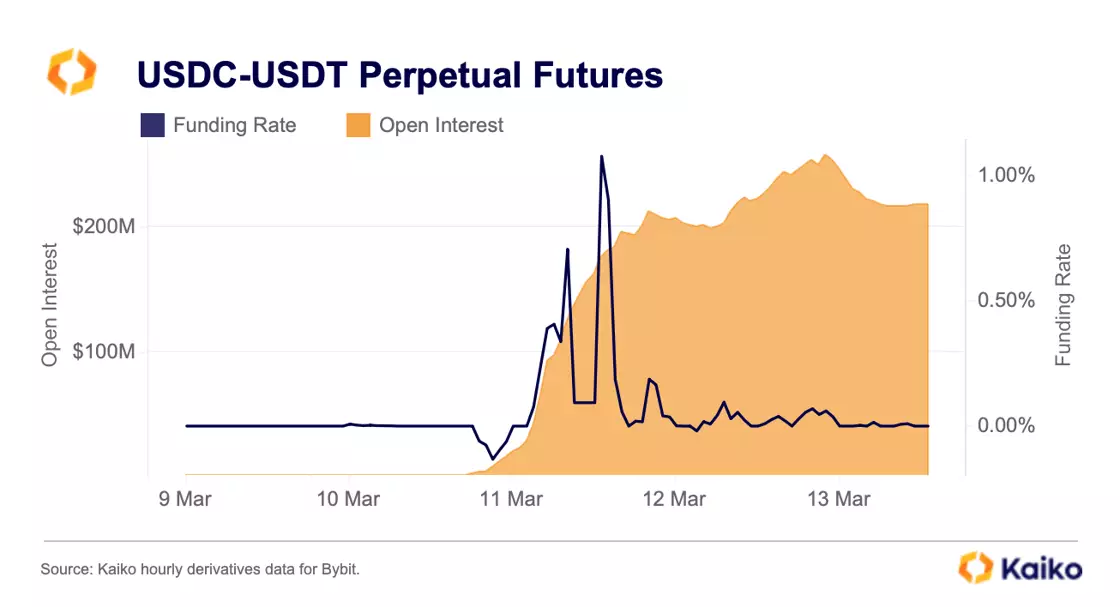Select the 12 Mar x-axis label
Viewport: 1120px width, 607px height.
click(x=674, y=499)
